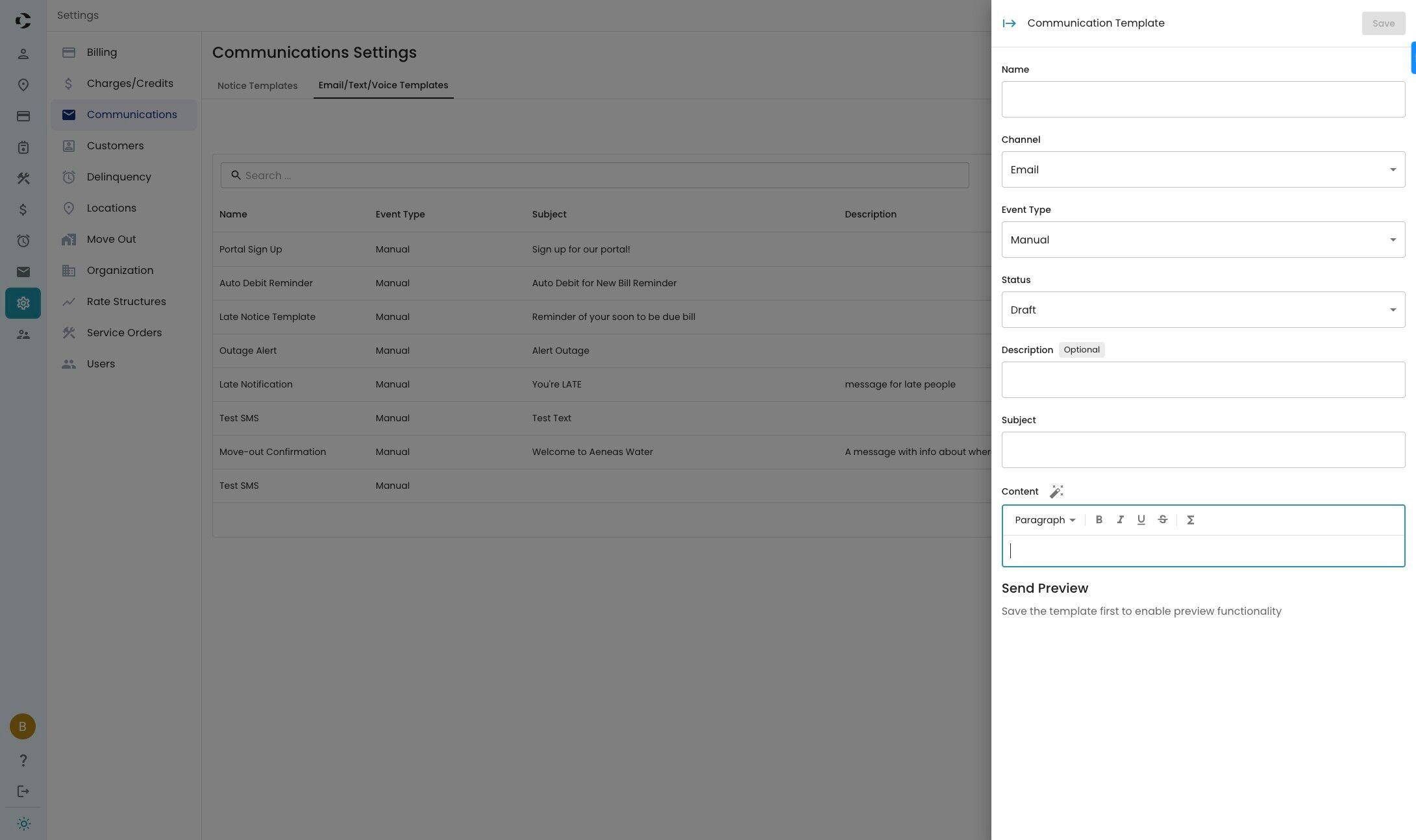
Task: Expand the Status dropdown showing Draft
Action: (1202, 310)
